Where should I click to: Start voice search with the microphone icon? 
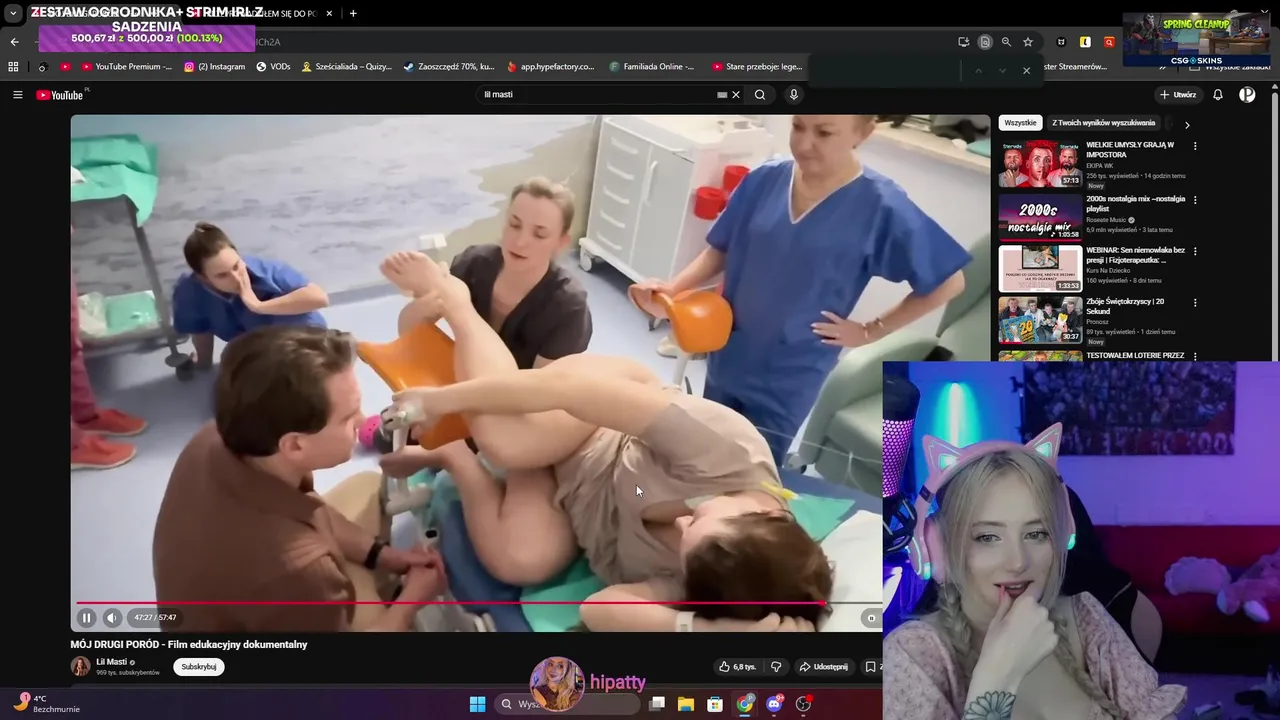(x=794, y=95)
